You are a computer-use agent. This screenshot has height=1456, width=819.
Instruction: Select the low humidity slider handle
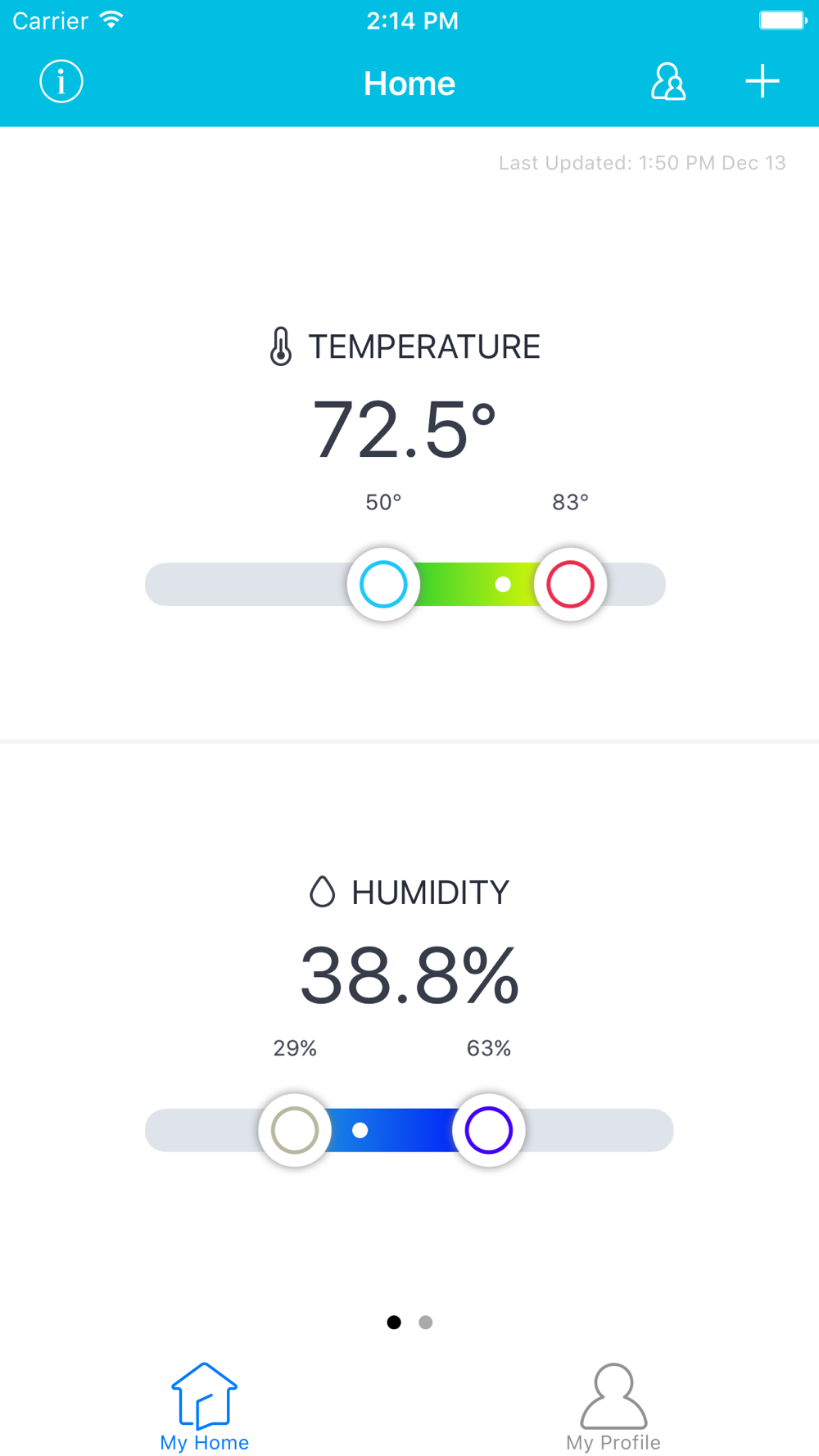coord(295,1130)
